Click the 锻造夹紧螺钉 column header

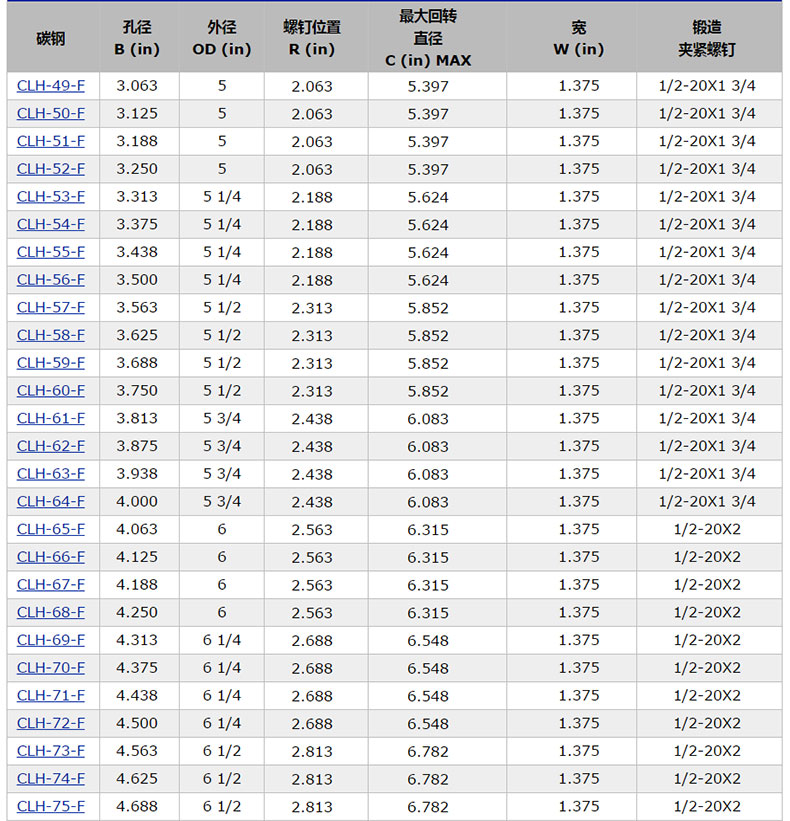[x=707, y=39]
